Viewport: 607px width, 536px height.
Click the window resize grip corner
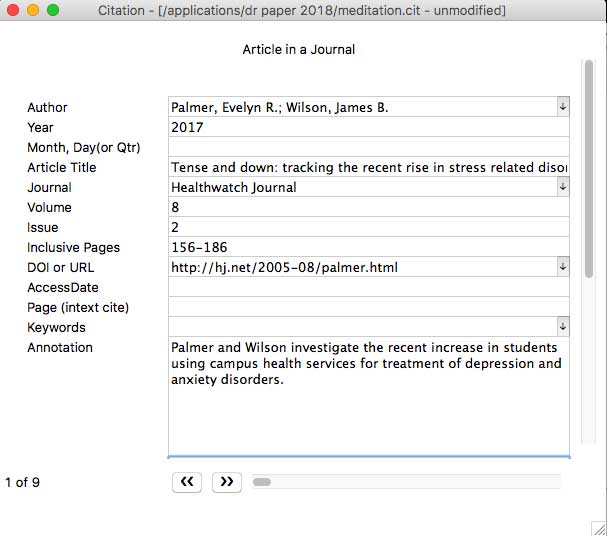598,527
